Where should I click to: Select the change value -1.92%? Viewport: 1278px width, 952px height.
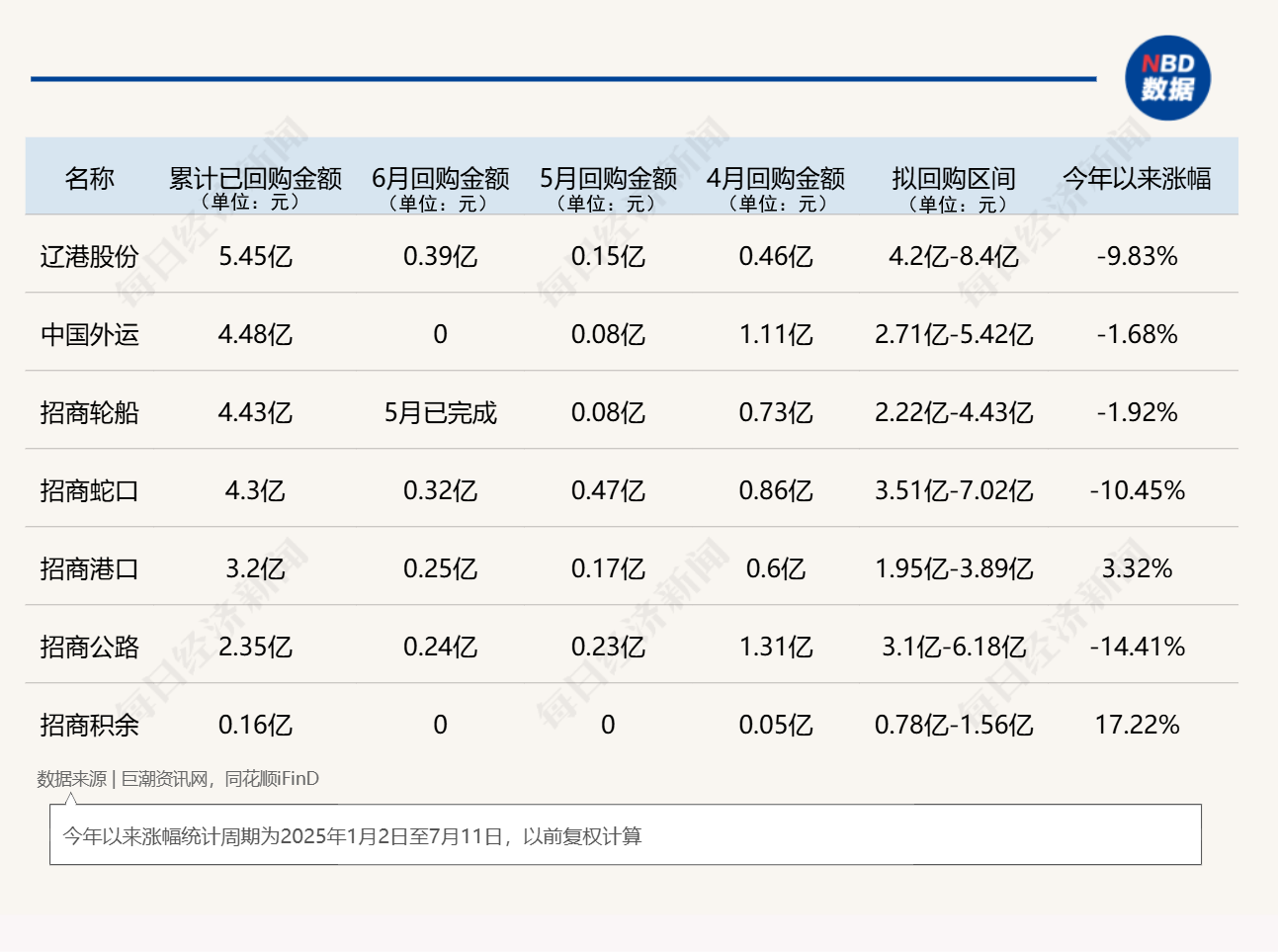pos(1137,413)
